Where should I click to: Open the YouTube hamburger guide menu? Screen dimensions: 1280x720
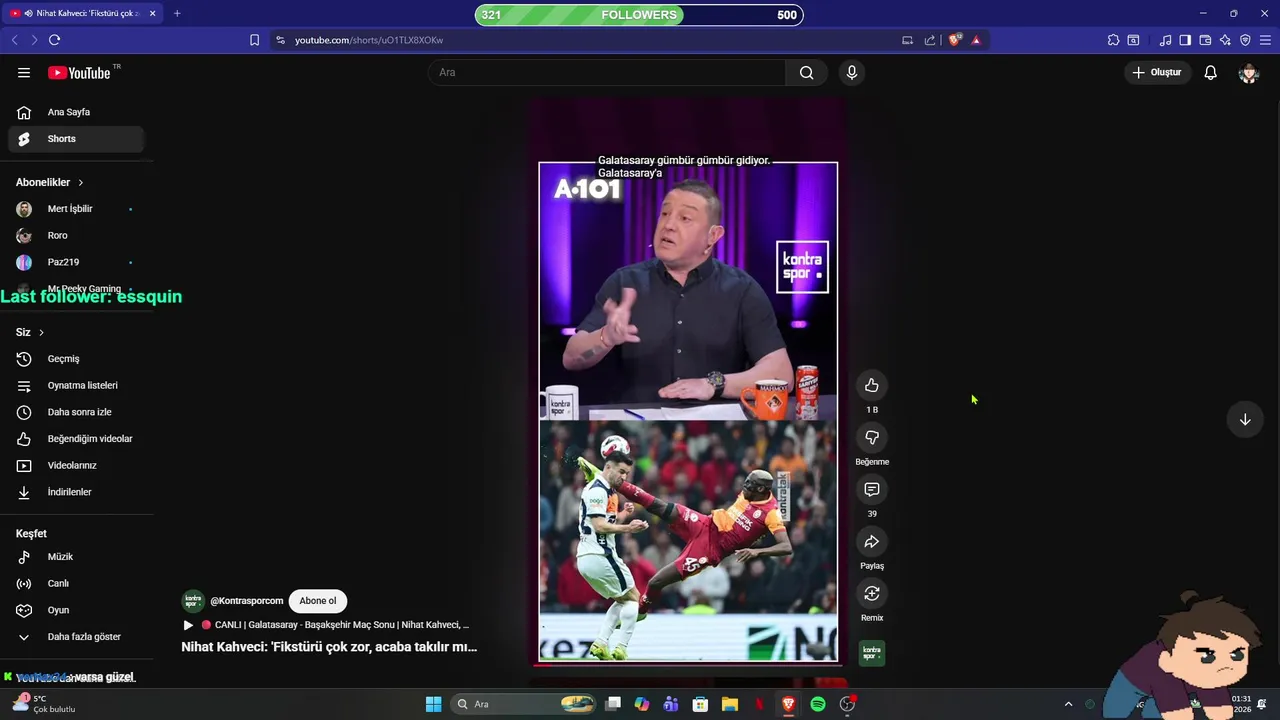tap(24, 73)
